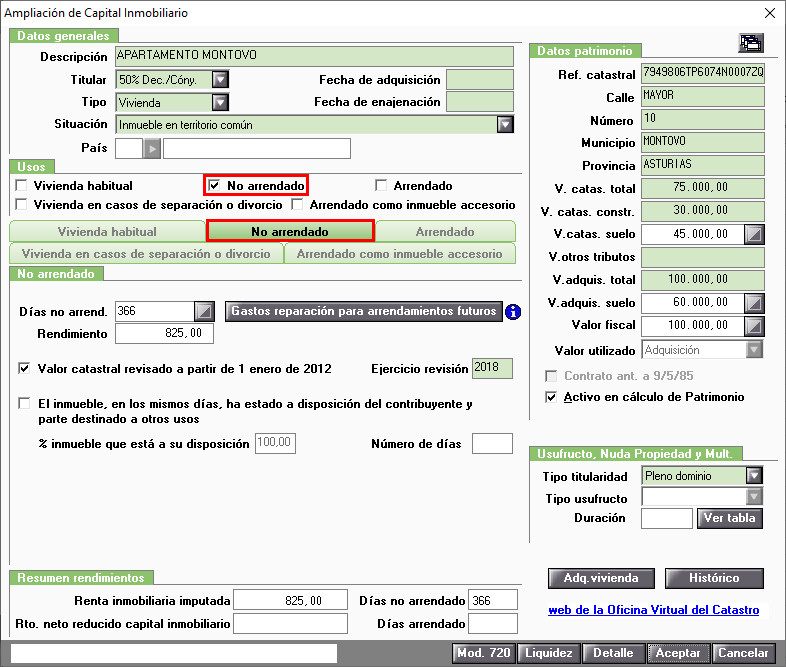This screenshot has height=667, width=786.
Task: Click the calculator icon beside V.adquis. suelo
Action: click(754, 303)
